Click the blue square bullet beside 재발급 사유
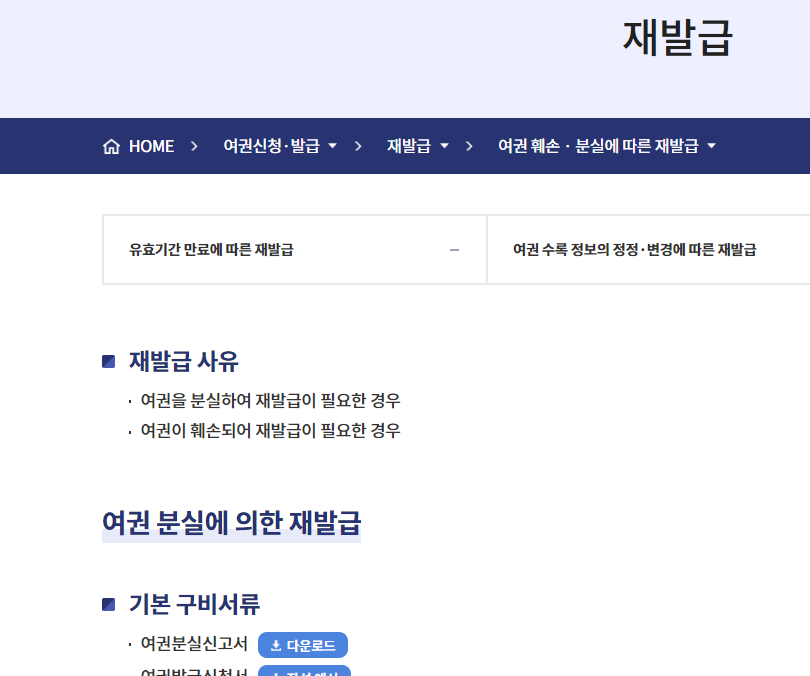The height and width of the screenshot is (676, 810). [x=109, y=361]
